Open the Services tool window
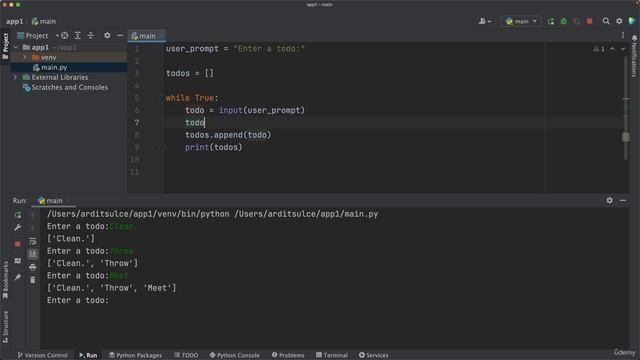640x360 pixels. pyautogui.click(x=373, y=355)
